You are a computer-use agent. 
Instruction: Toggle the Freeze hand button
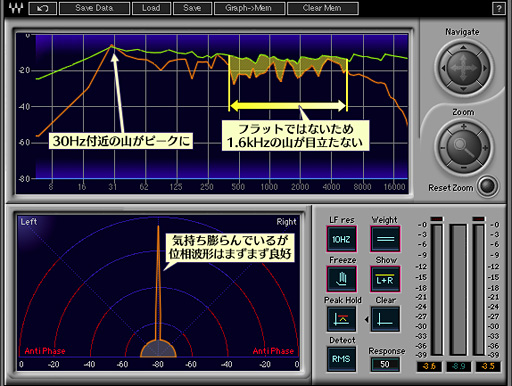click(x=342, y=279)
